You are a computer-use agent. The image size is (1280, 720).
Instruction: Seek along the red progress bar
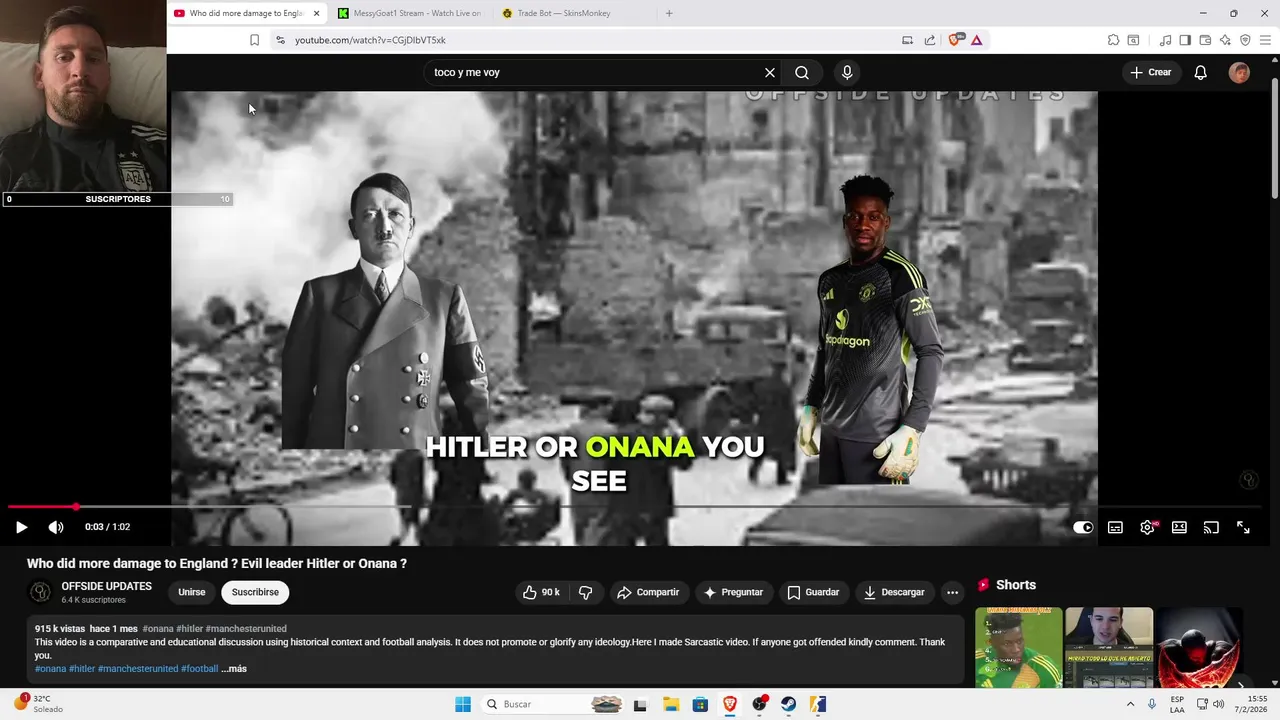(x=40, y=507)
